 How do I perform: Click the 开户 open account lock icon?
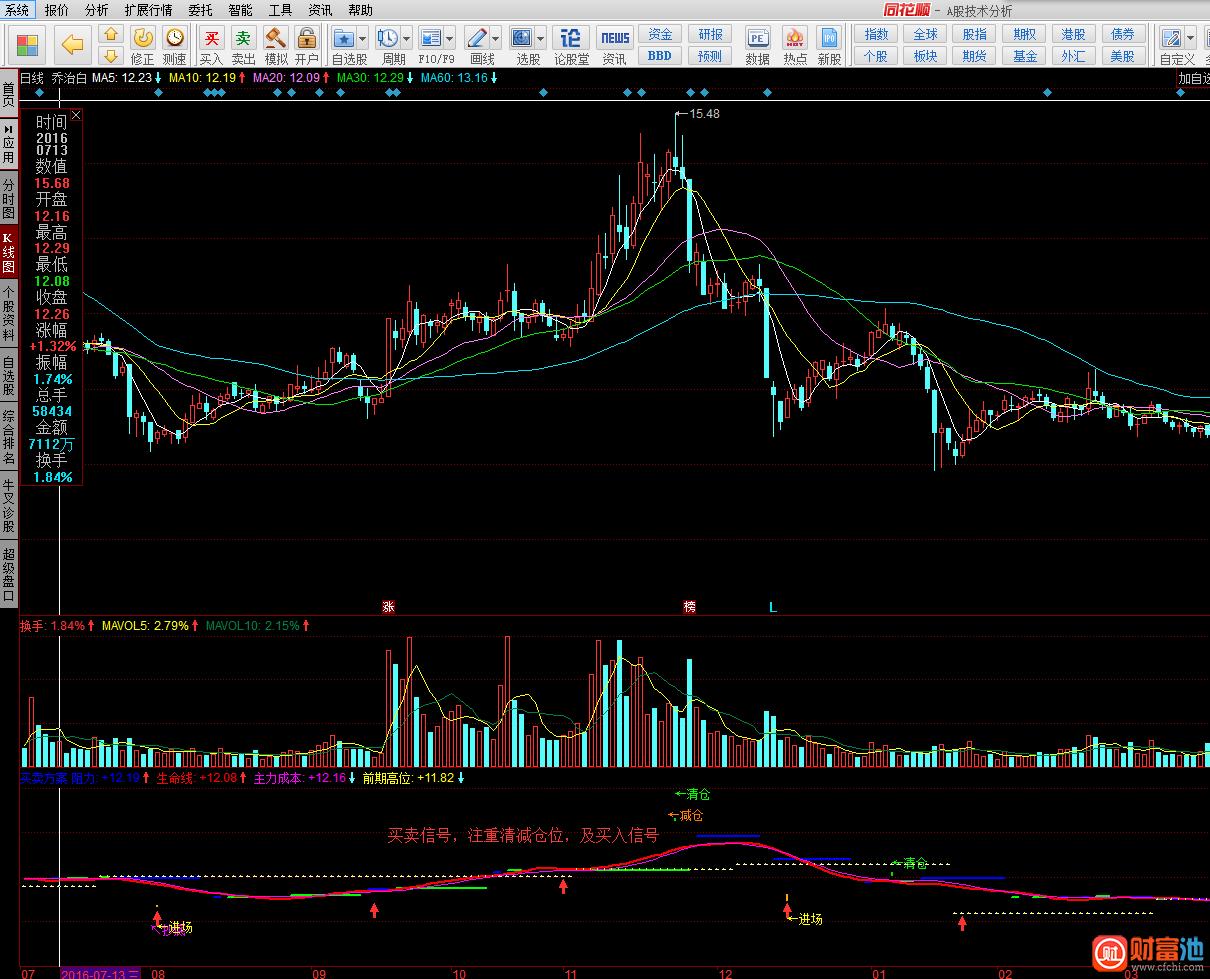point(307,38)
